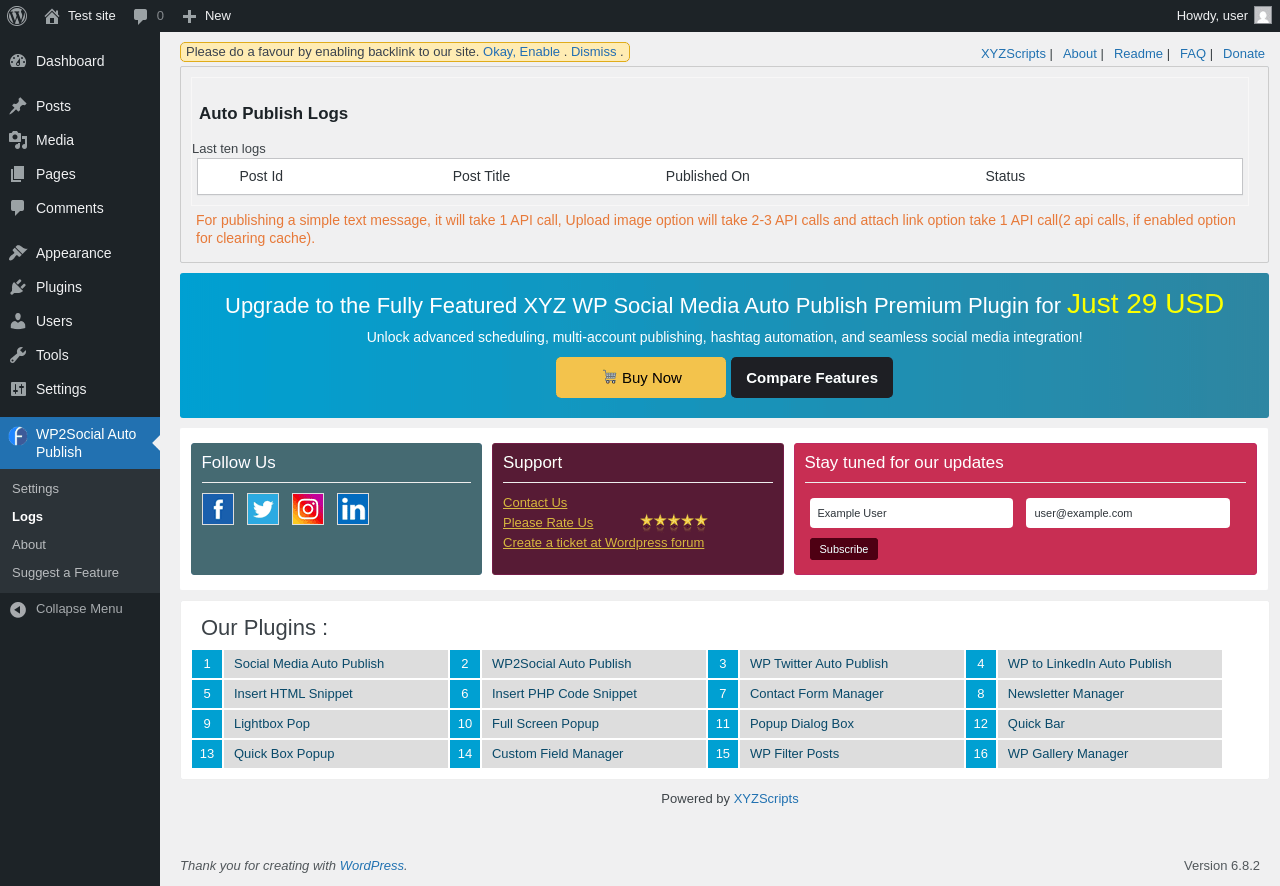Open the Contact Us support link
Screen dimensions: 1280x886
click(535, 503)
